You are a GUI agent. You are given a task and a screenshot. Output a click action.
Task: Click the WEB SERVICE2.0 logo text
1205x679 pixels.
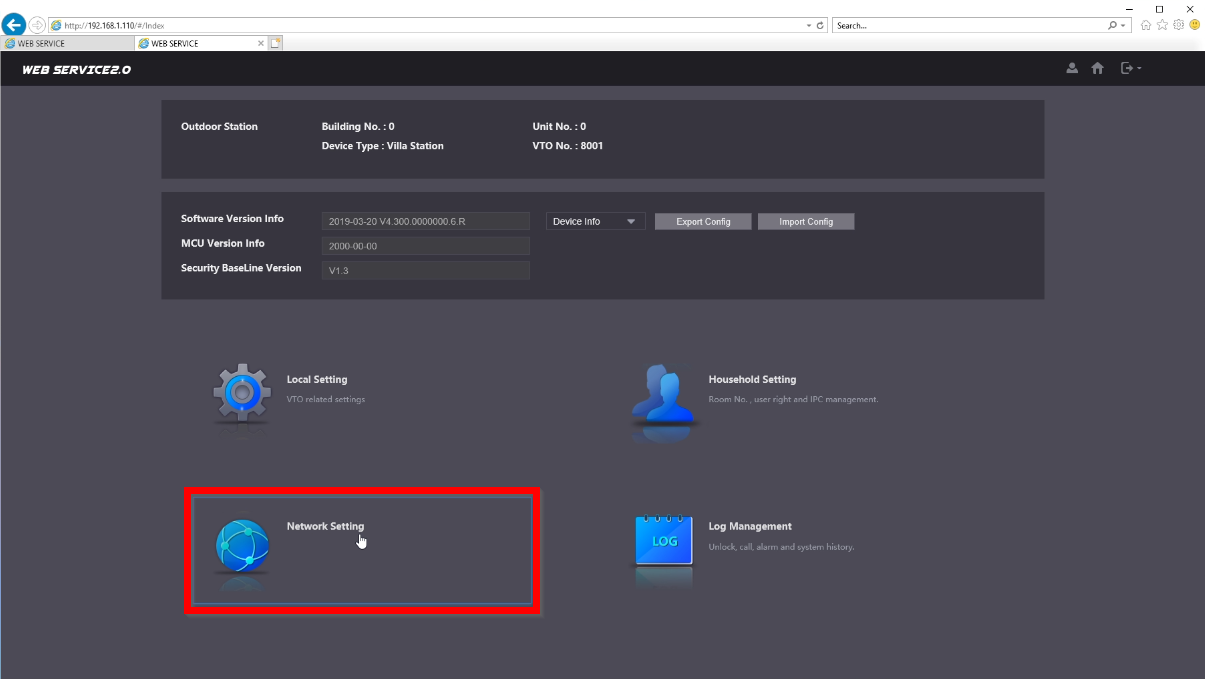[76, 70]
